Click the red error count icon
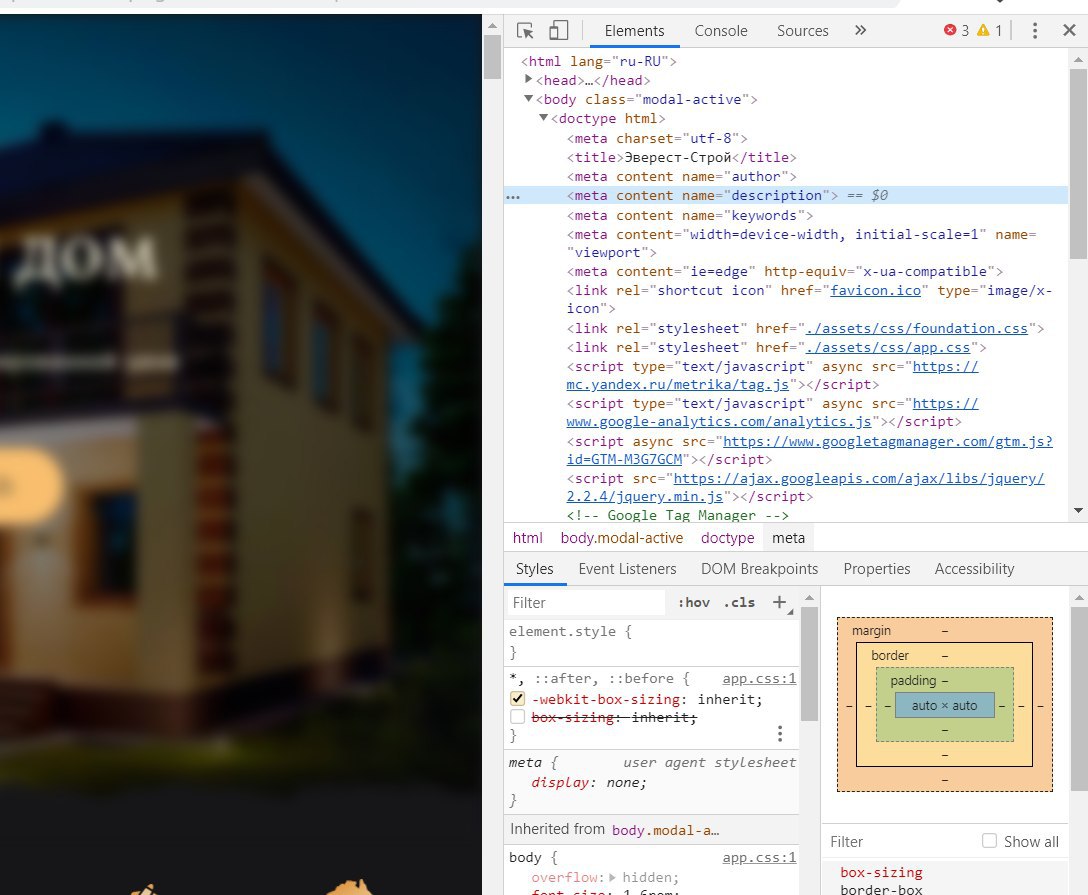Screen dimensions: 1088x895 click(950, 30)
